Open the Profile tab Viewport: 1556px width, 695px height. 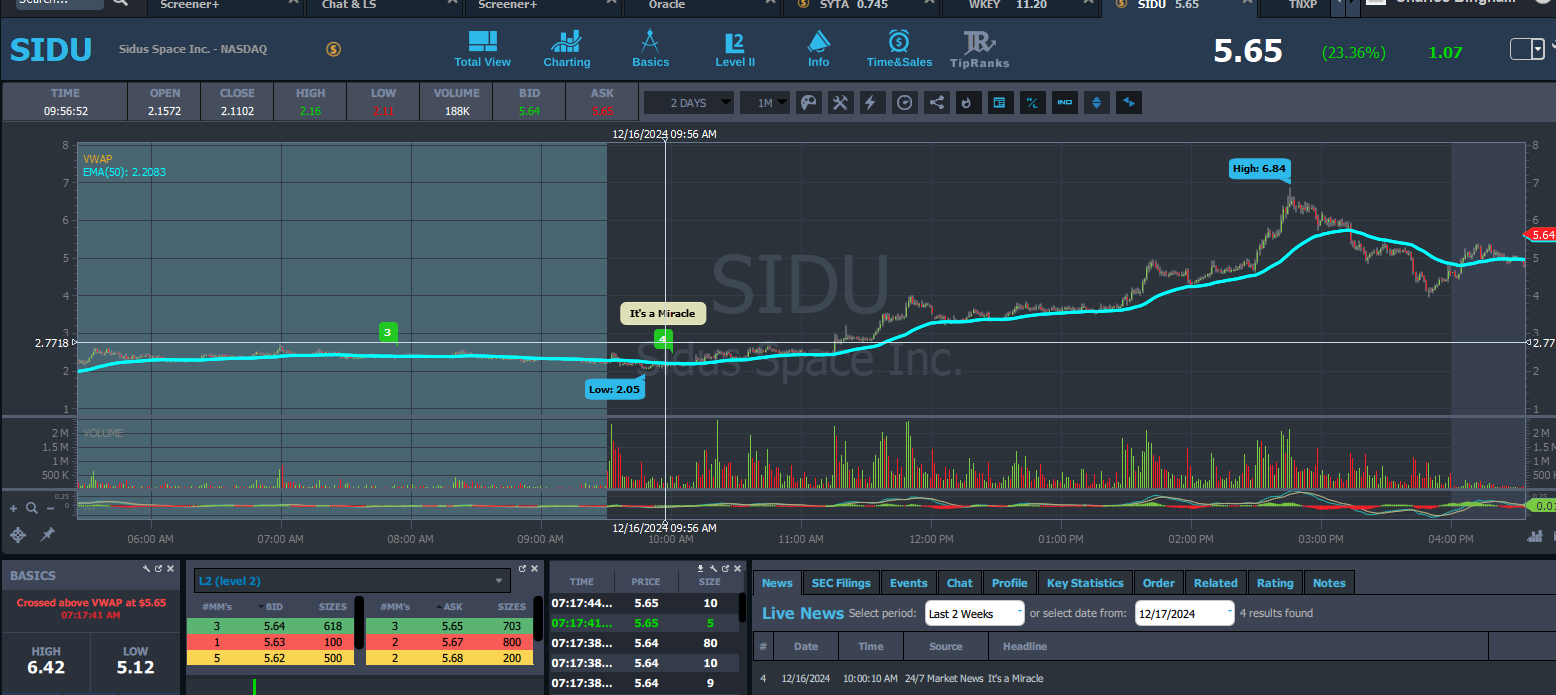click(x=1009, y=583)
